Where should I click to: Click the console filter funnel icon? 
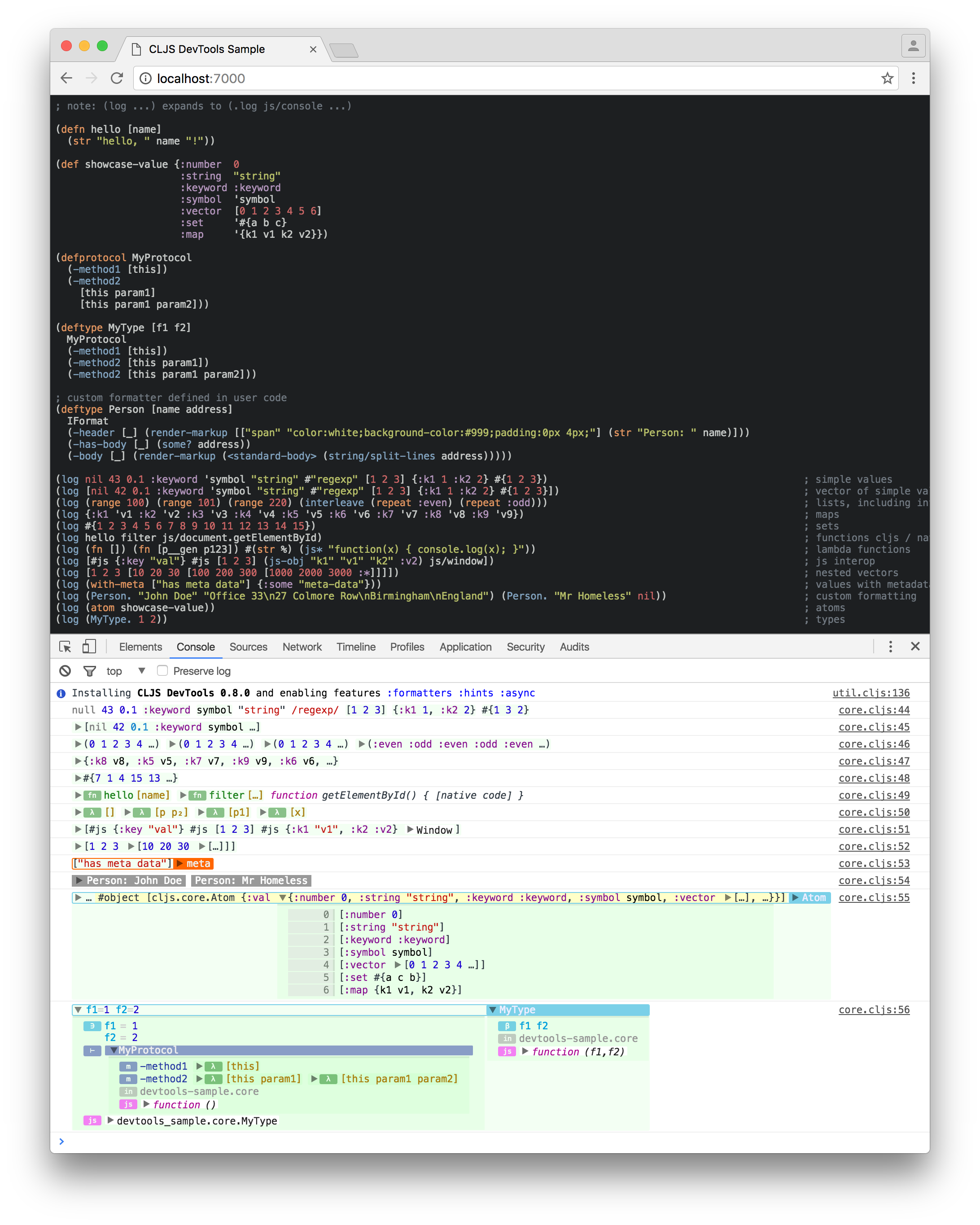[89, 671]
